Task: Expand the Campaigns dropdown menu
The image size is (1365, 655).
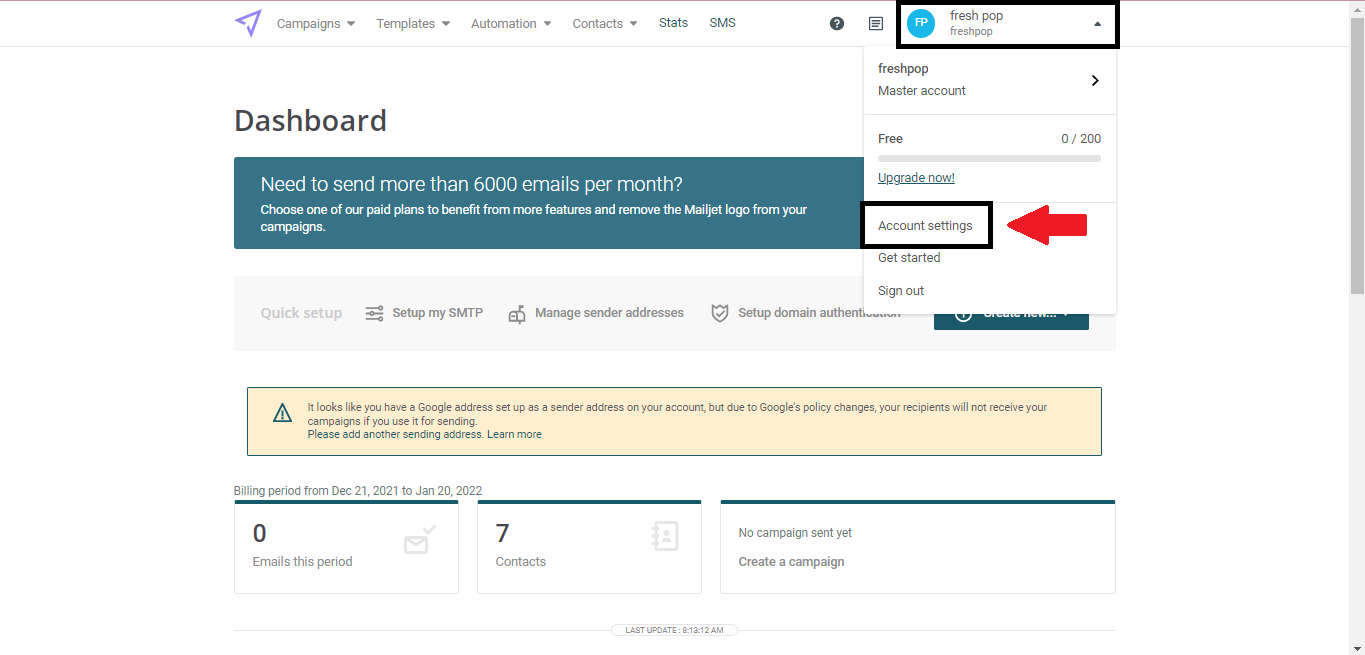Action: pos(316,23)
